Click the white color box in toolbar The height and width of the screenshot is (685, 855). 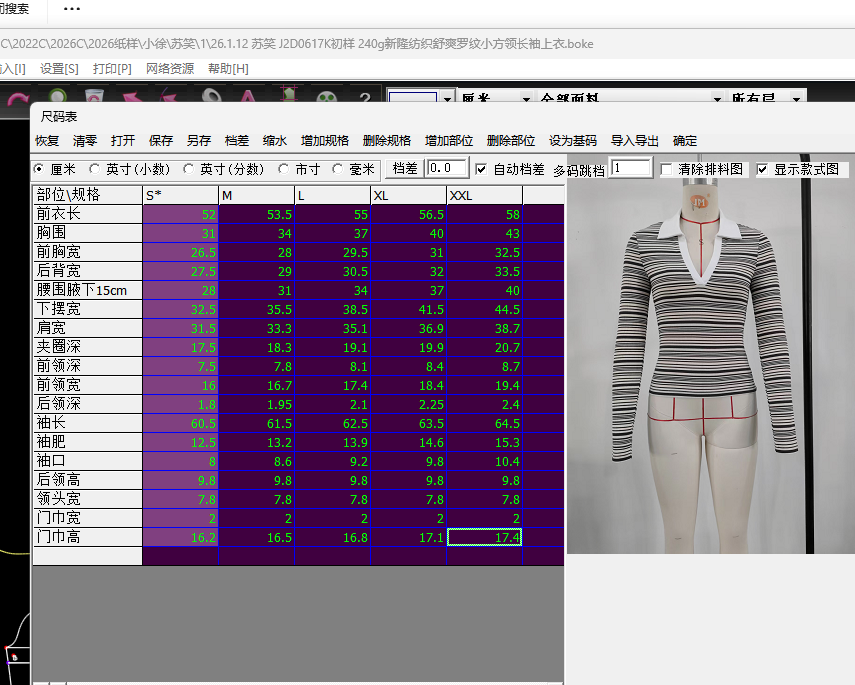tap(412, 99)
